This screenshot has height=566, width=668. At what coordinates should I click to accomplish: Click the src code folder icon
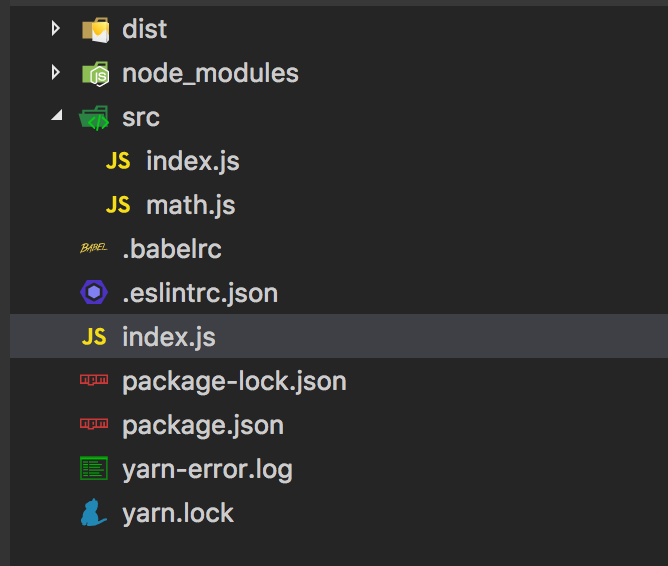(94, 118)
